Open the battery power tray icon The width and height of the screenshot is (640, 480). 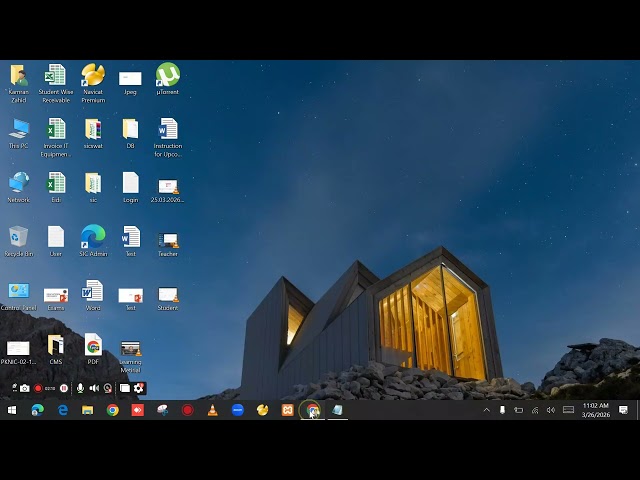(x=518, y=410)
